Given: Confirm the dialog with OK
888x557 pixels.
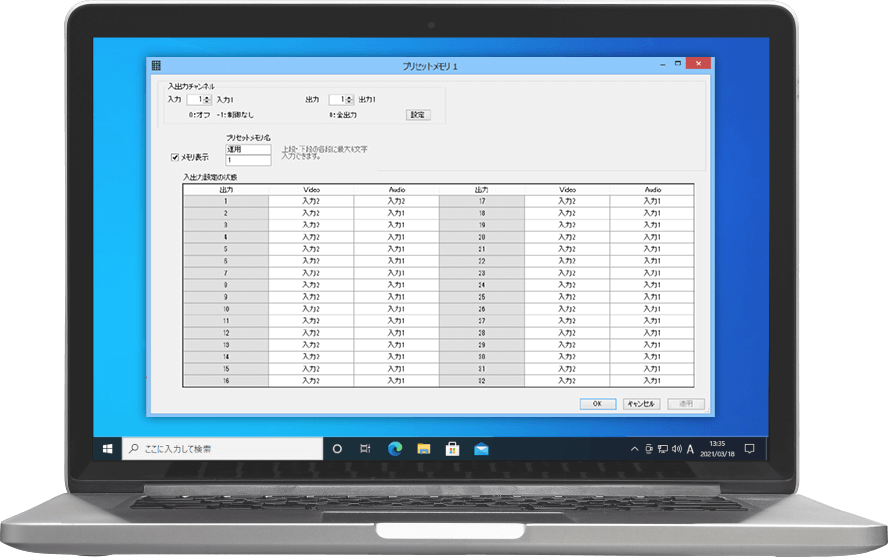Looking at the screenshot, I should (x=597, y=404).
